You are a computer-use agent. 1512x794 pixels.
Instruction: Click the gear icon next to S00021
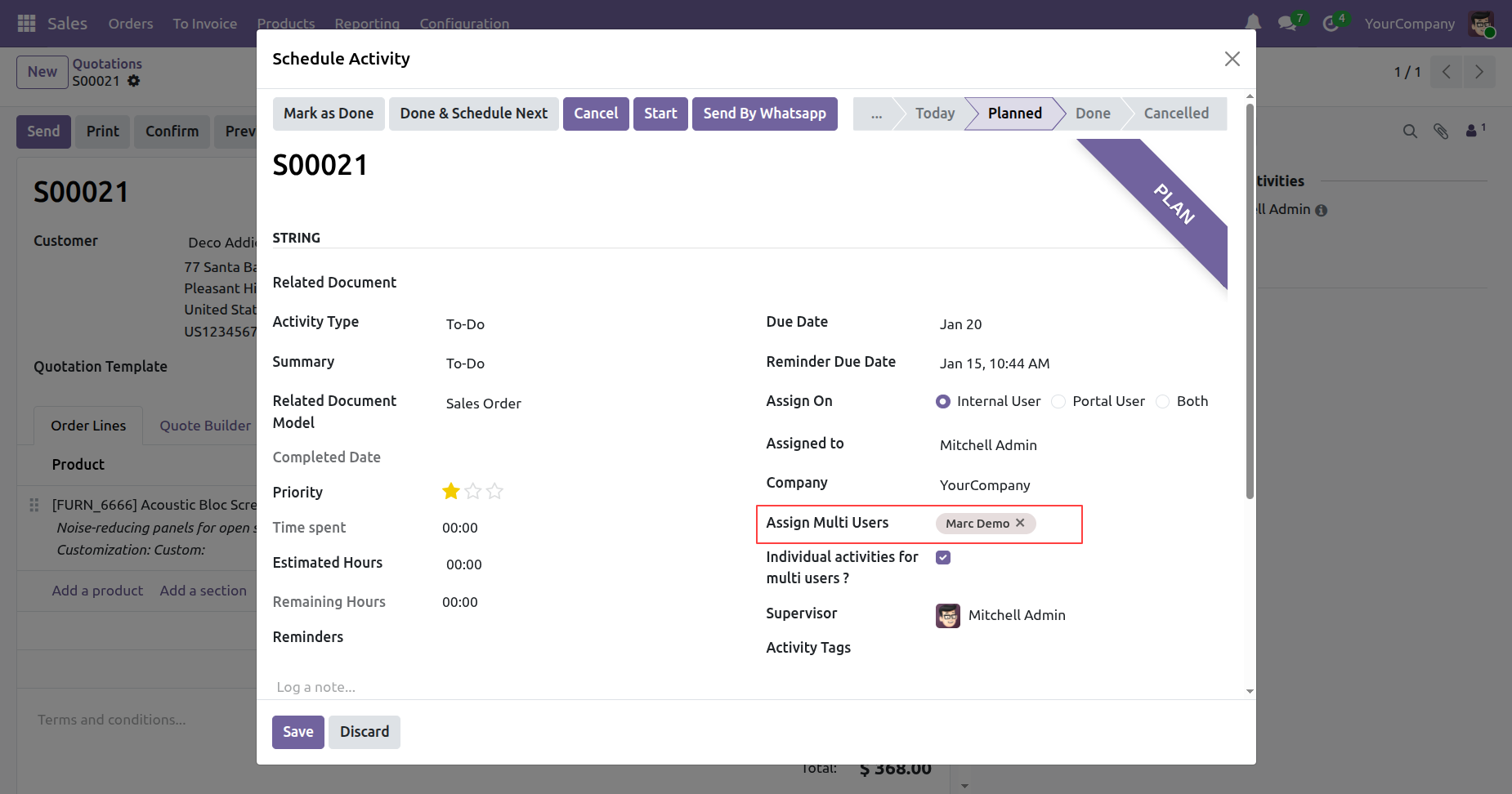tap(134, 81)
